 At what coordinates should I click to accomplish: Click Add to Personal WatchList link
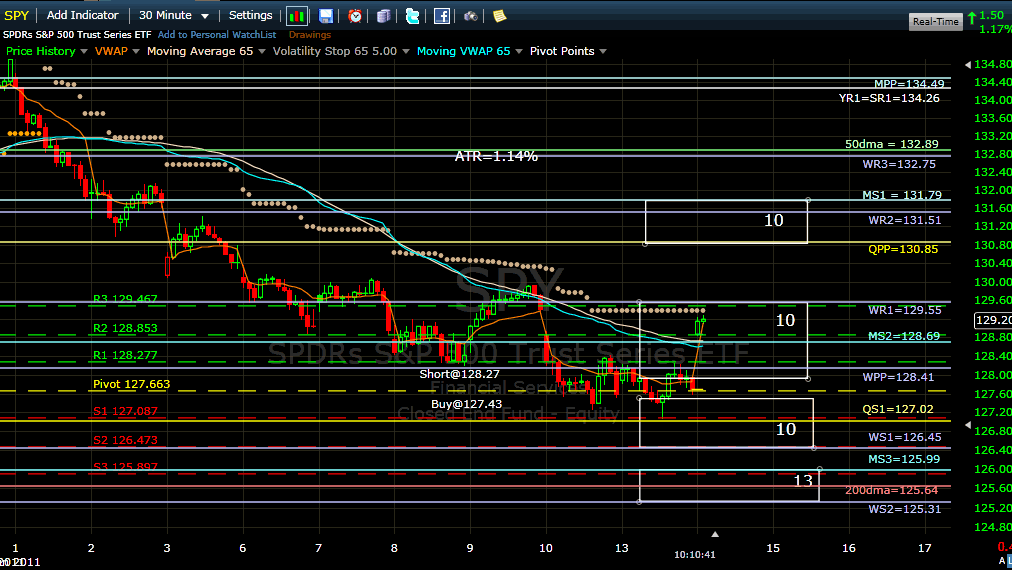click(215, 35)
